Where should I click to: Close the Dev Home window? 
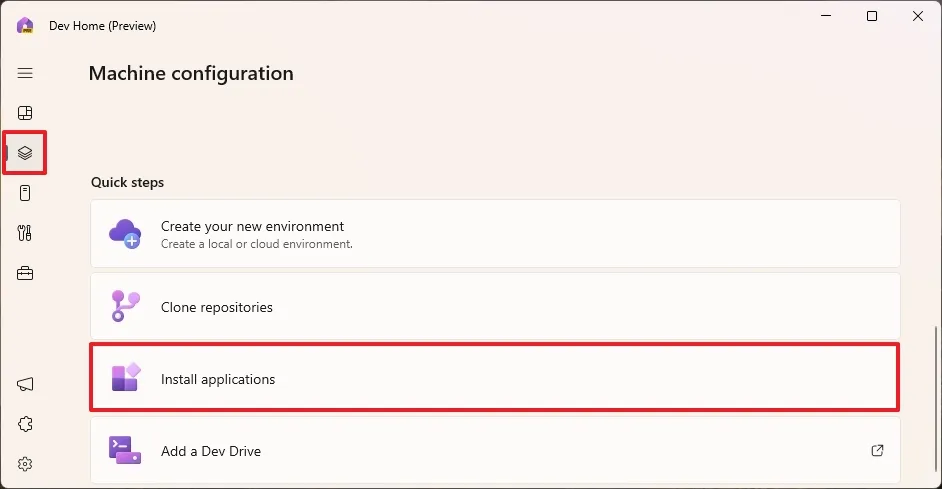coord(918,16)
